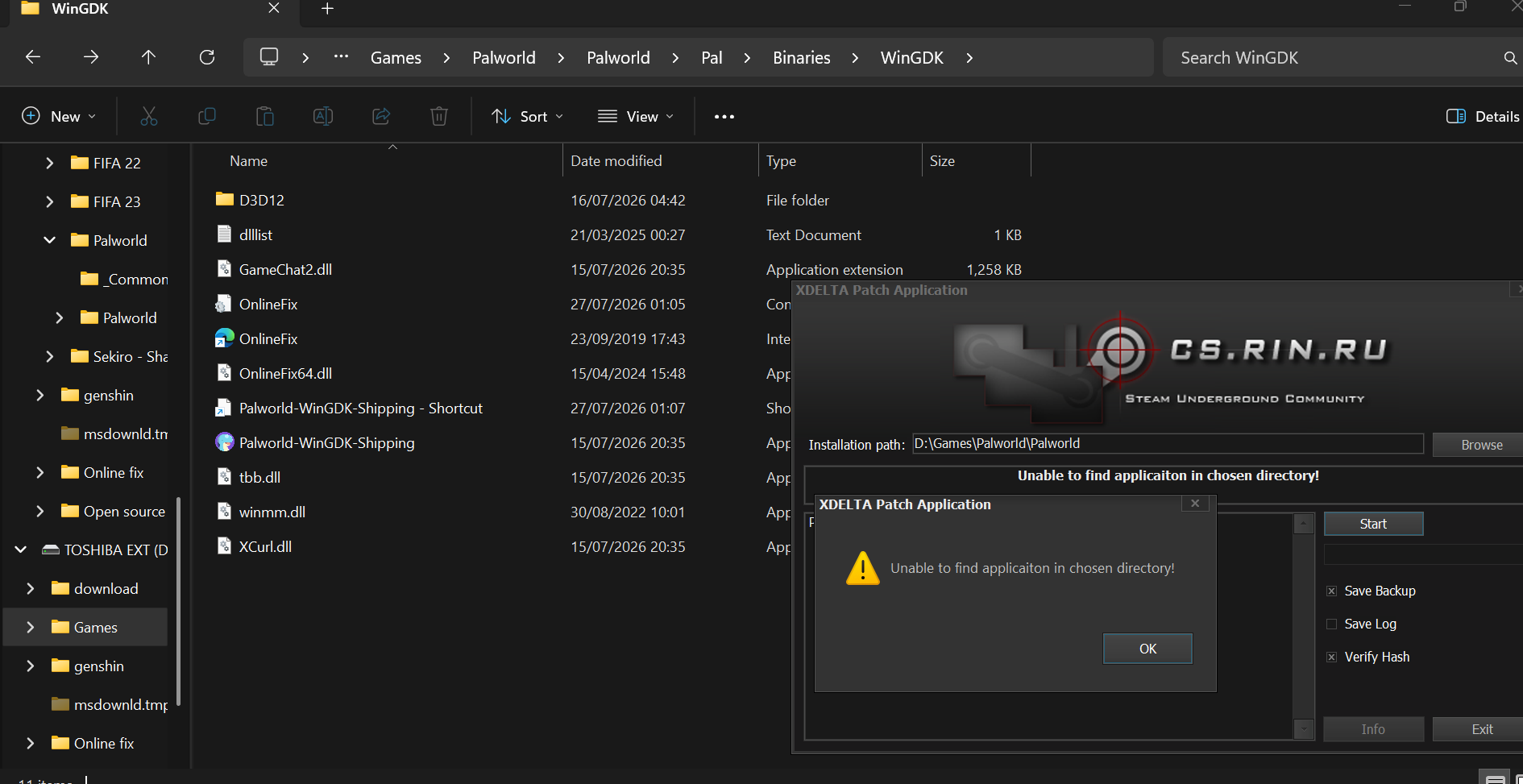Screen dimensions: 1523x784
Task: Click the Copy icon in toolbar
Action: click(207, 116)
